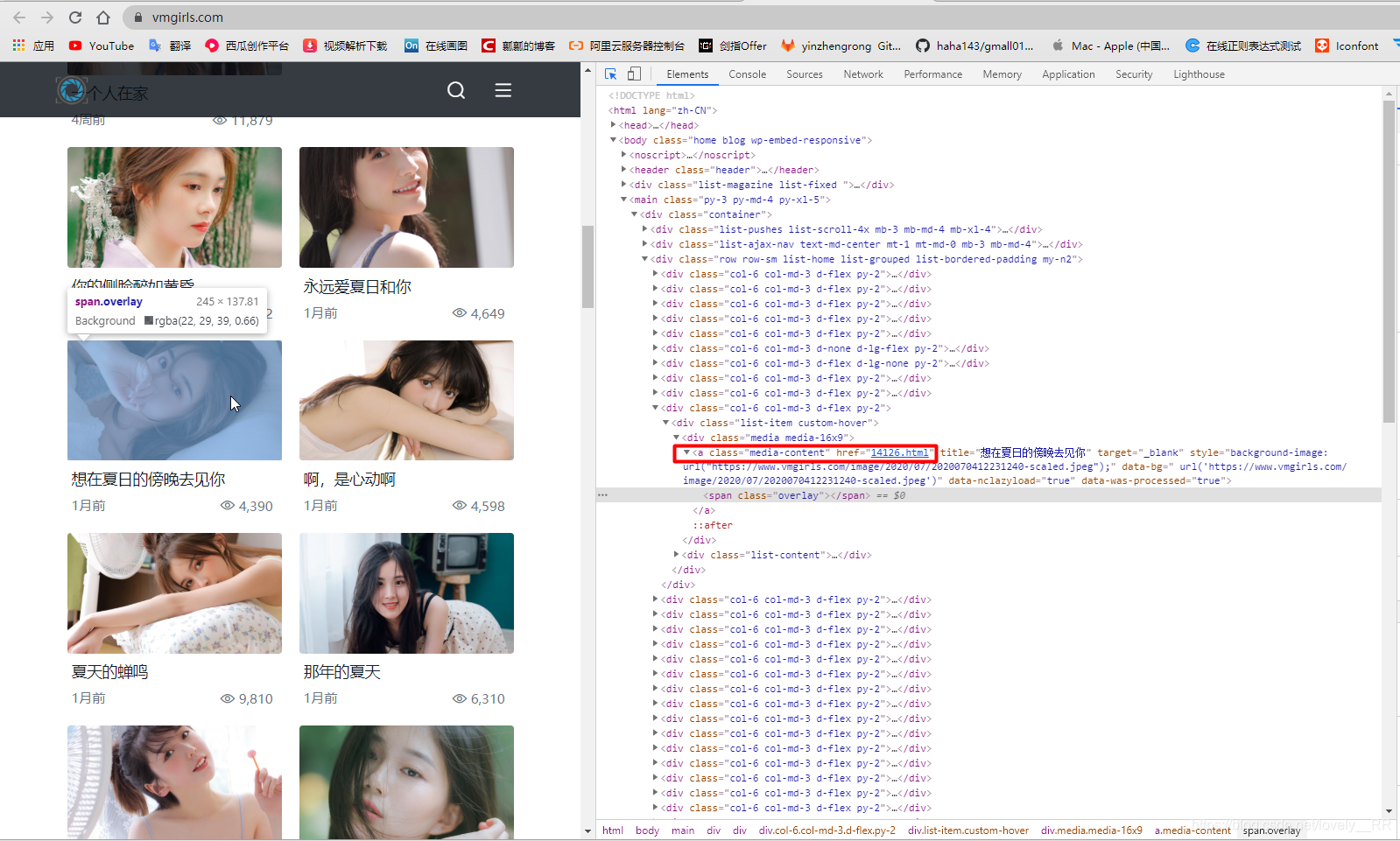Image resolution: width=1400 pixels, height=841 pixels.
Task: Collapse the body element node
Action: [613, 140]
